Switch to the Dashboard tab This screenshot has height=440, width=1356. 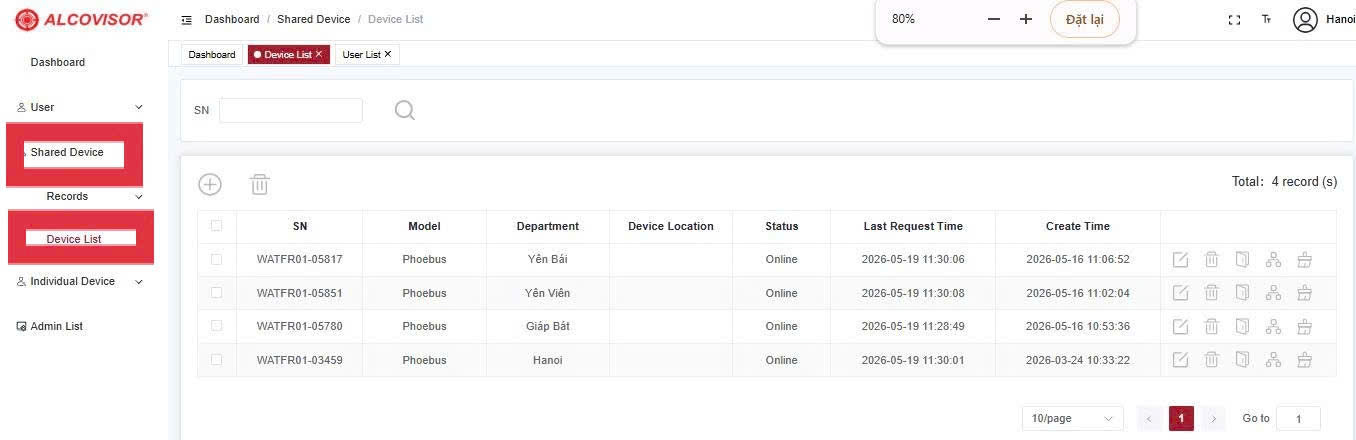212,55
